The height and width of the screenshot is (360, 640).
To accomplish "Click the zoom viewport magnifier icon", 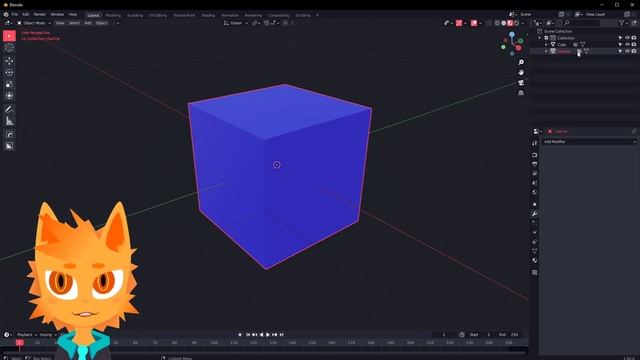I will pos(521,62).
